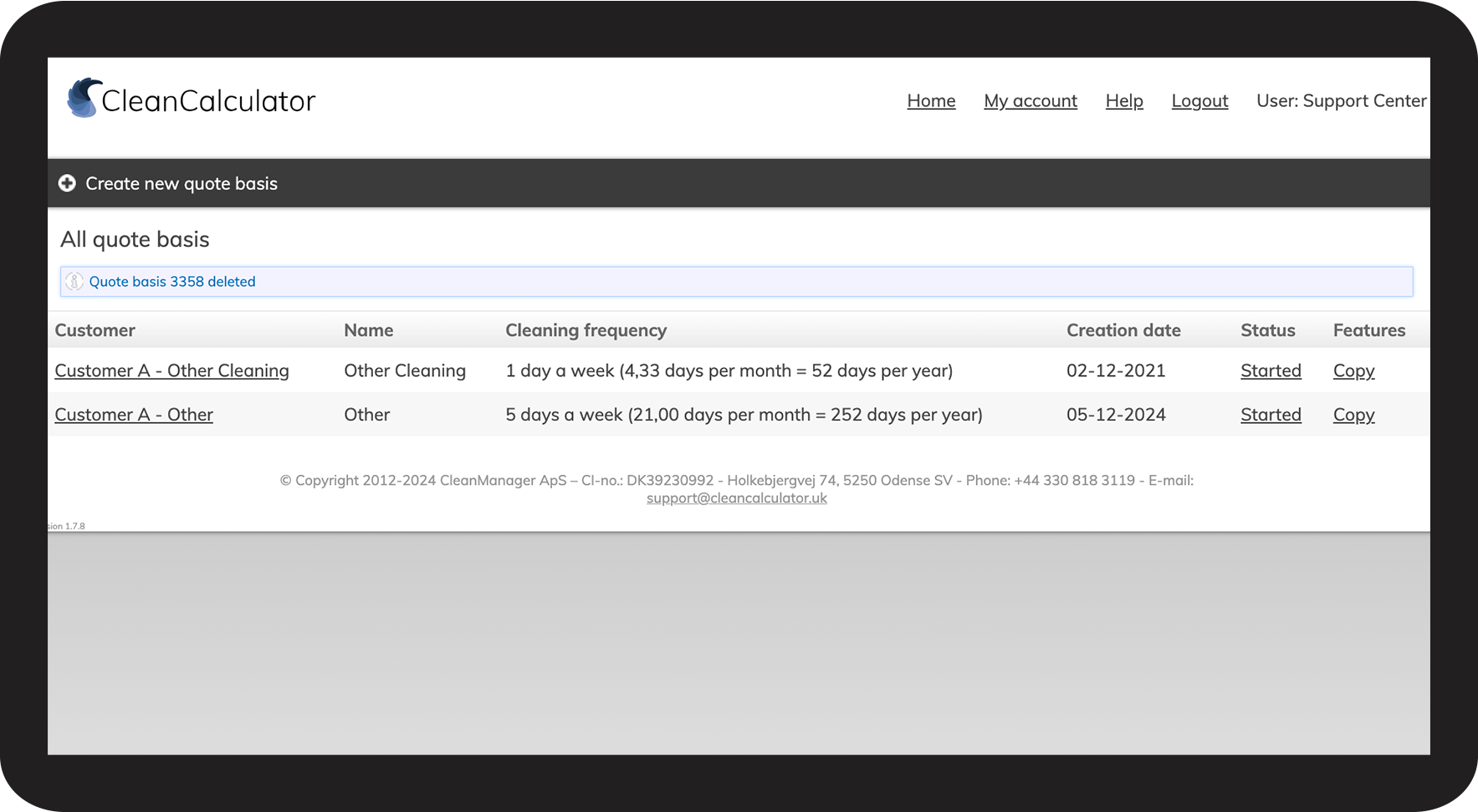Screen dimensions: 1478x812
Task: Click Started status for 05-12-2024 row
Action: point(1271,415)
